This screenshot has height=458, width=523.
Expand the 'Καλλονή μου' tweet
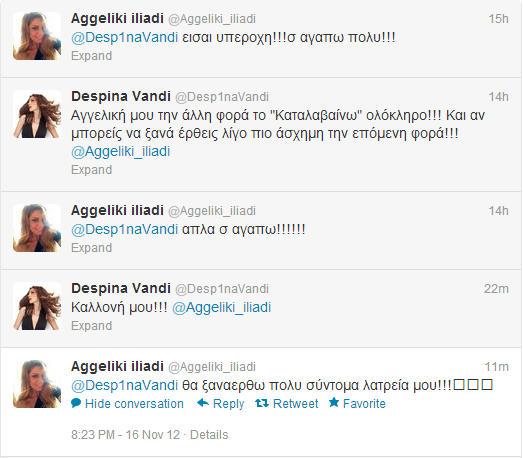point(91,326)
